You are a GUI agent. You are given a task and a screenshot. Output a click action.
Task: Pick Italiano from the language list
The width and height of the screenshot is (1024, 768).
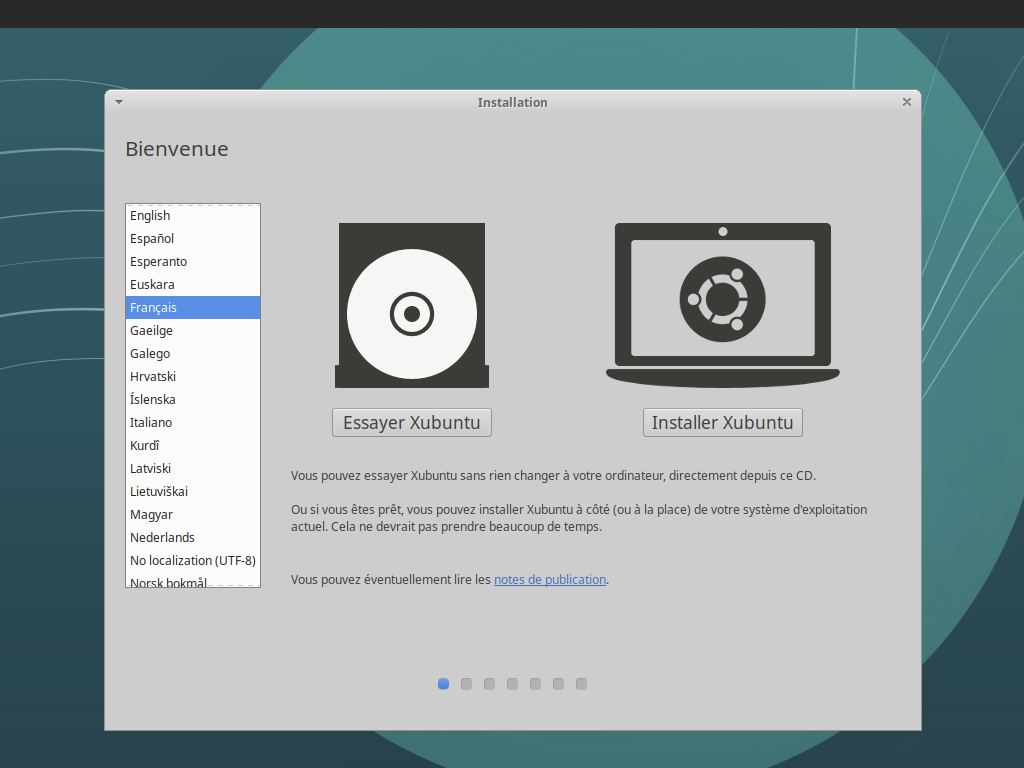(151, 422)
